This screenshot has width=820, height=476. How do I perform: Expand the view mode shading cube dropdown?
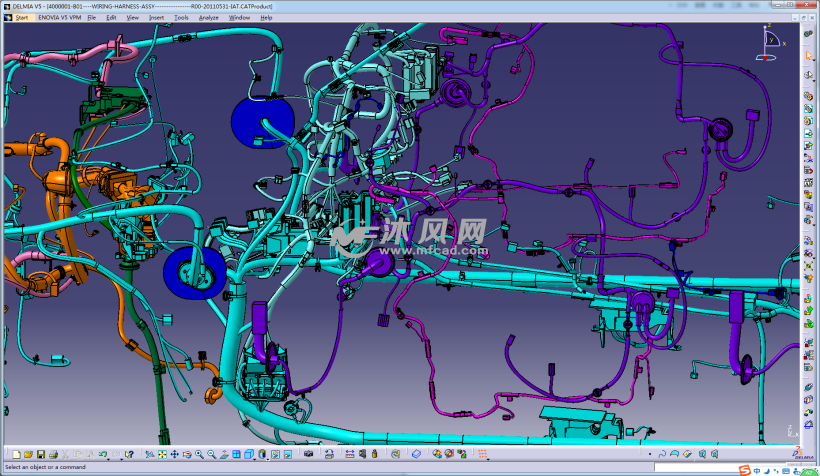(256, 458)
